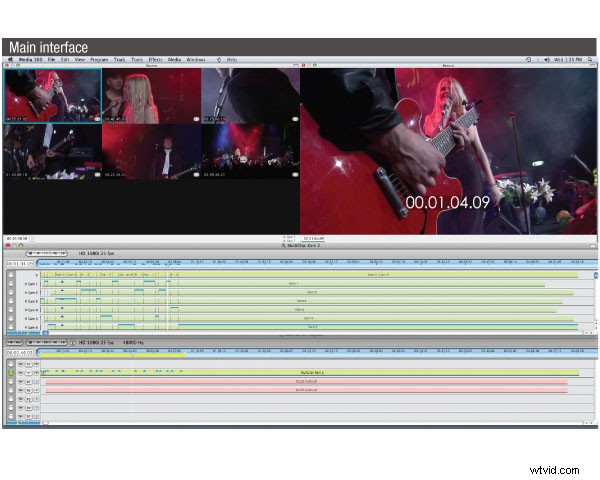Click the yellow-green MultiClip clip in program

click(312, 372)
